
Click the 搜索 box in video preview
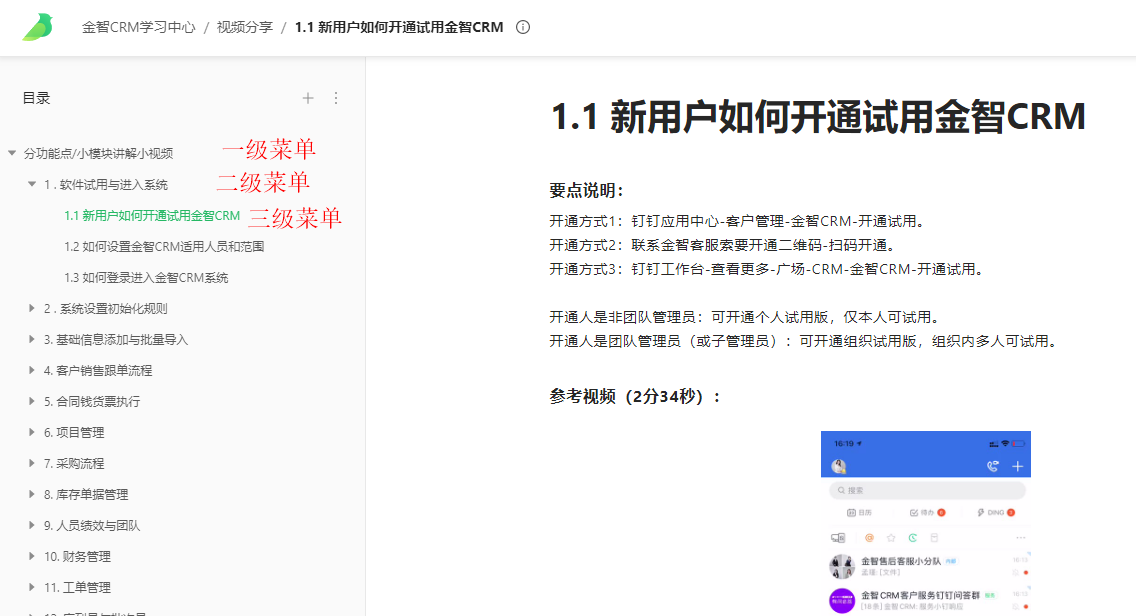coord(927,491)
